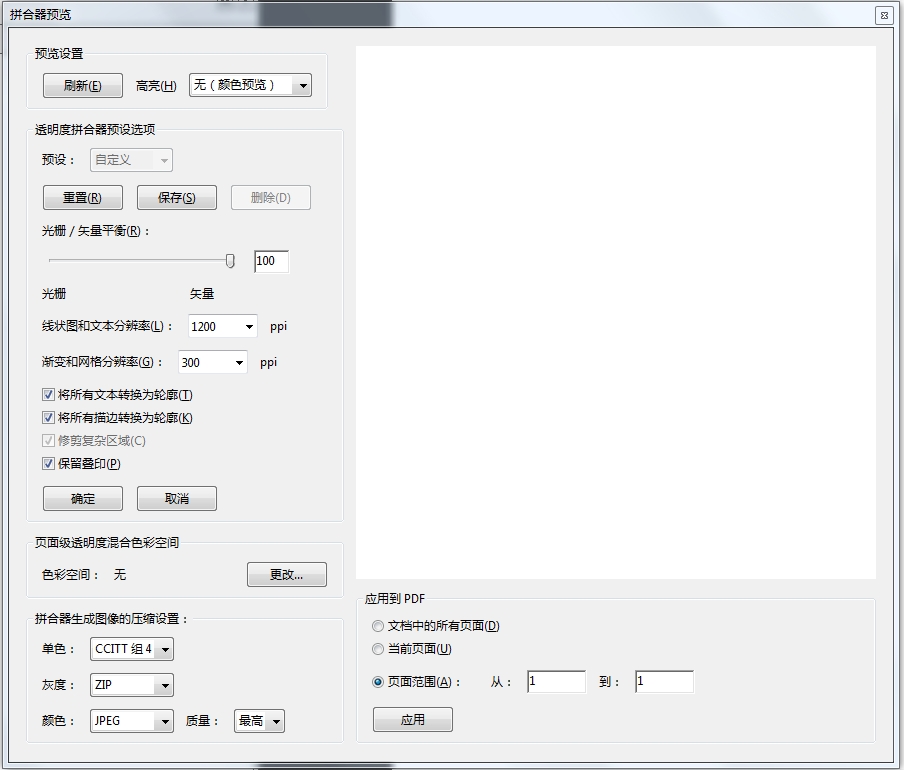Uncheck 将所有描边转换为轮廓 option
This screenshot has width=904, height=770.
(48, 417)
